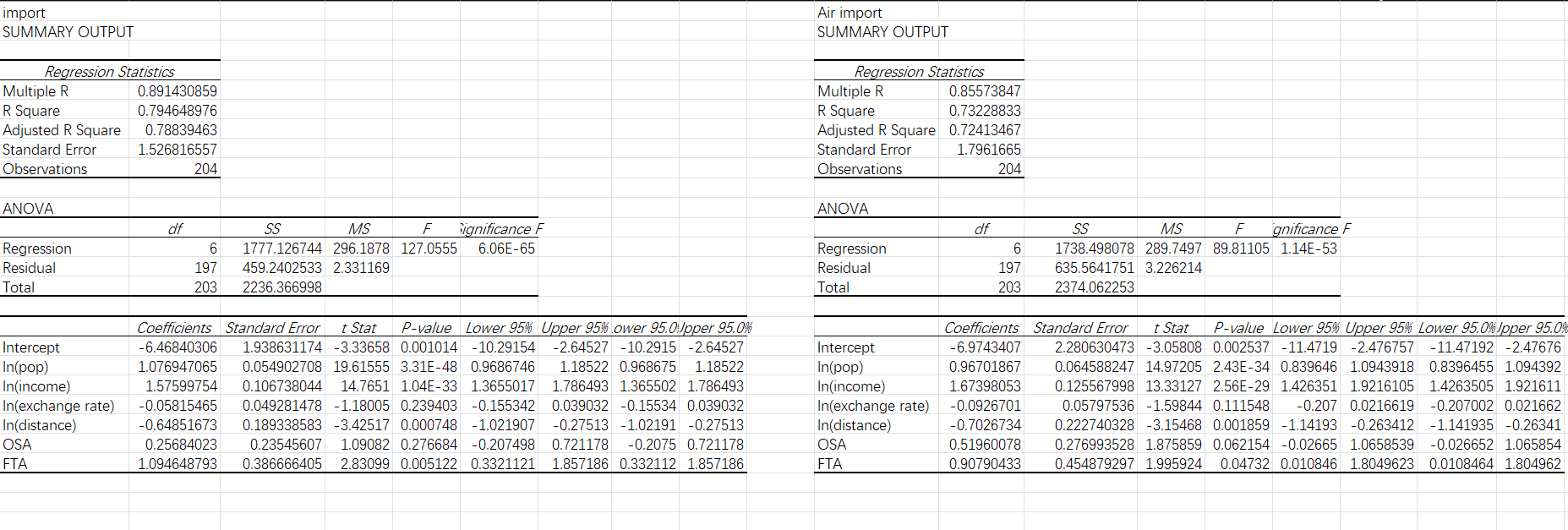Select ln(pop) t Stat 19.61555
Viewport: 1568px width, 530px height.
pos(361,367)
